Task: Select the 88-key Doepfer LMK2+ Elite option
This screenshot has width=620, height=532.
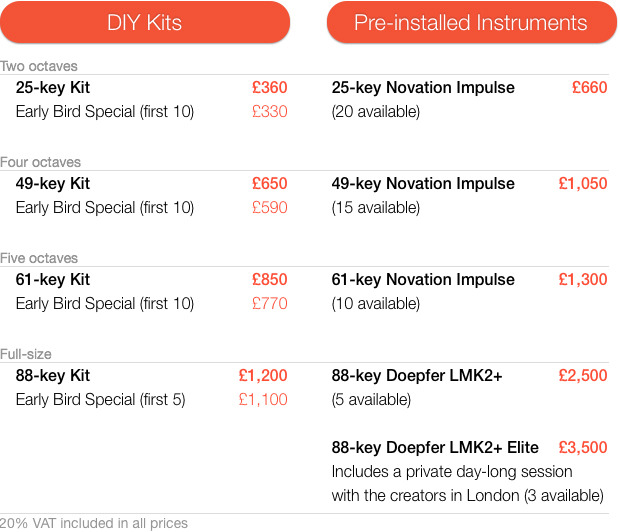Action: pos(435,448)
